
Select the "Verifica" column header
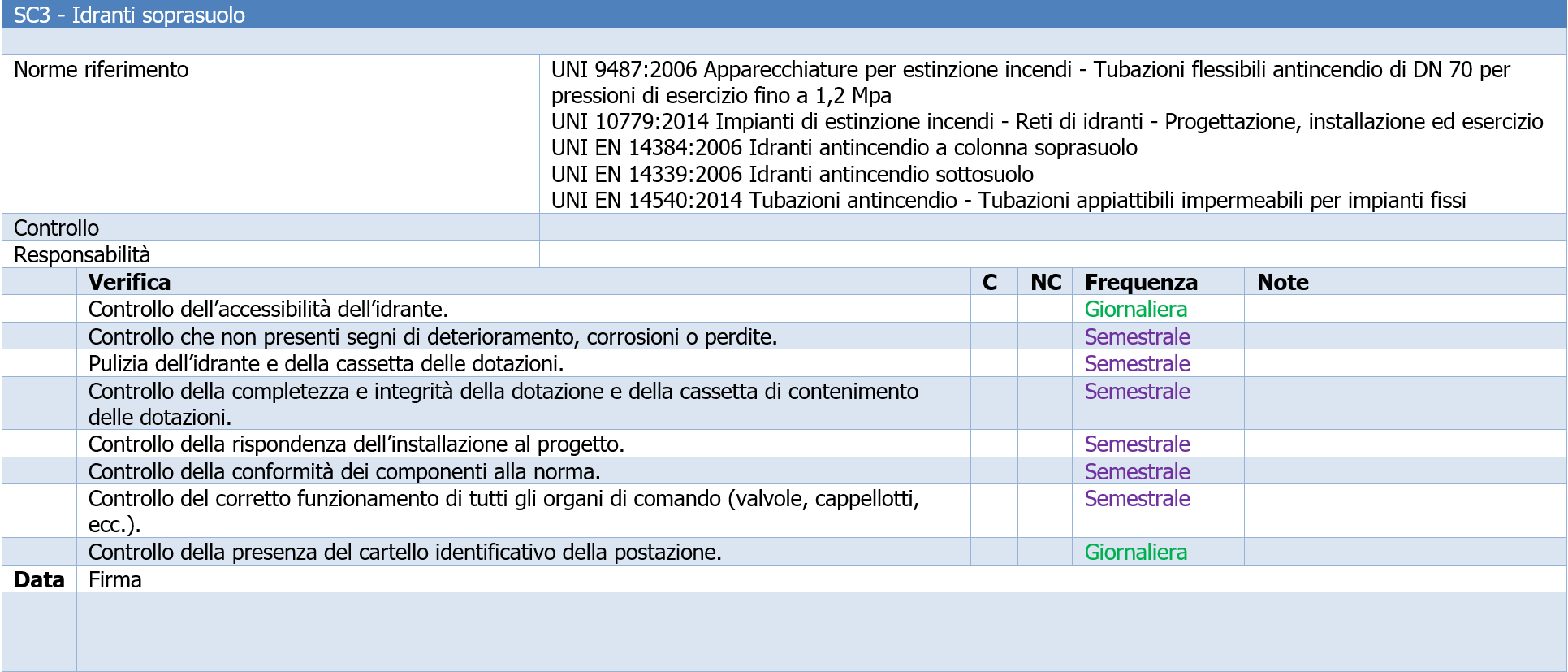(130, 282)
